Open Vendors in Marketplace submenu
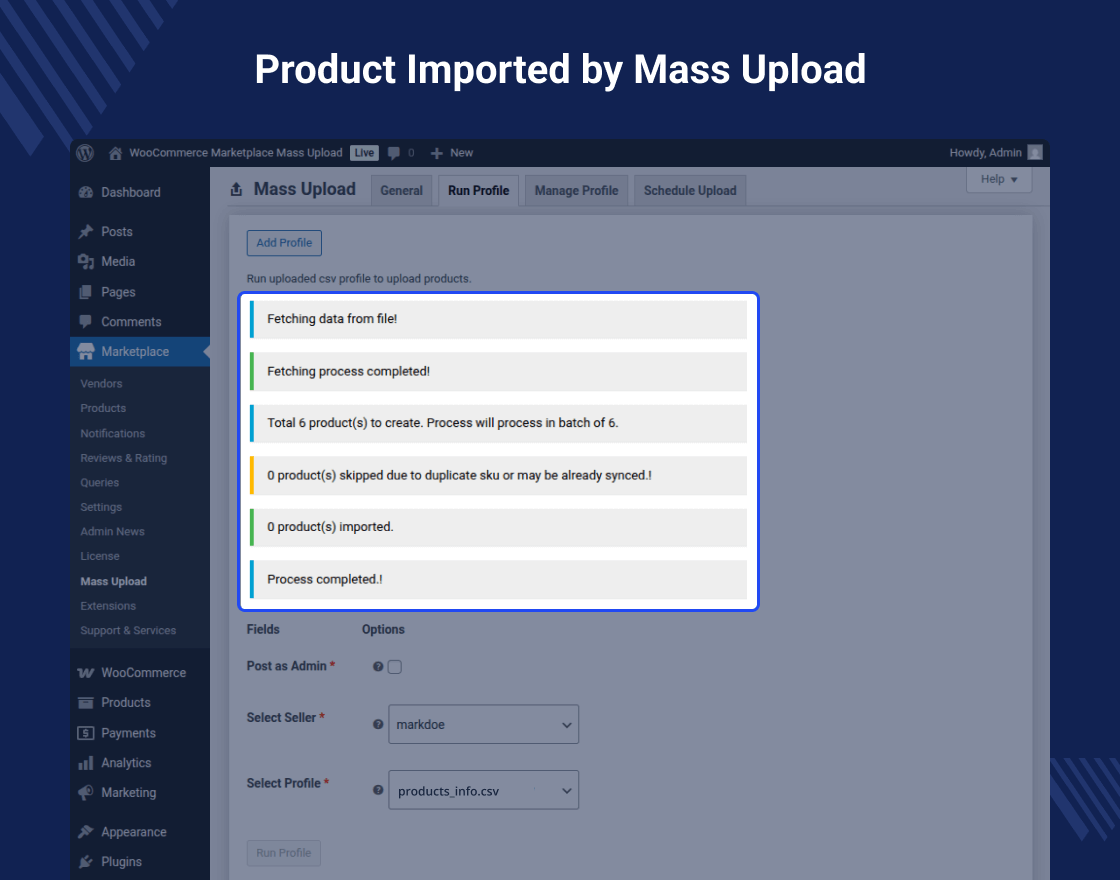The width and height of the screenshot is (1120, 880). tap(101, 384)
